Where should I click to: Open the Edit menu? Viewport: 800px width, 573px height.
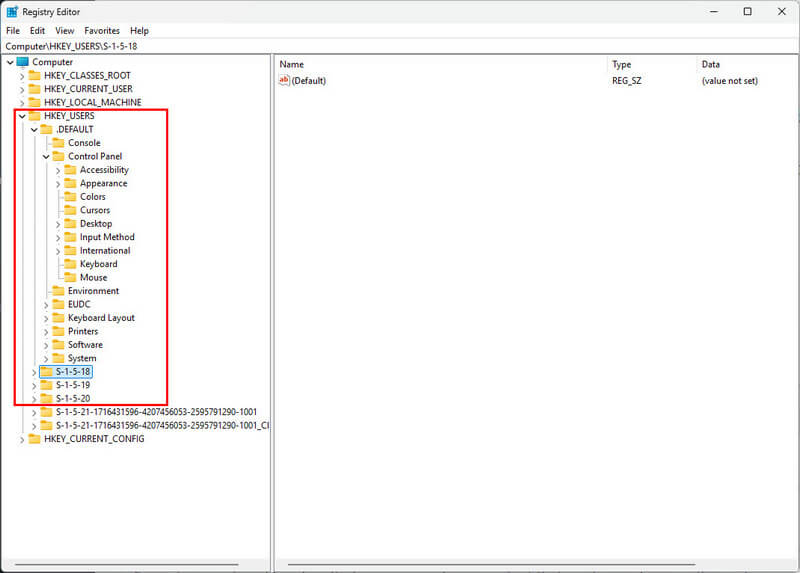(x=37, y=31)
